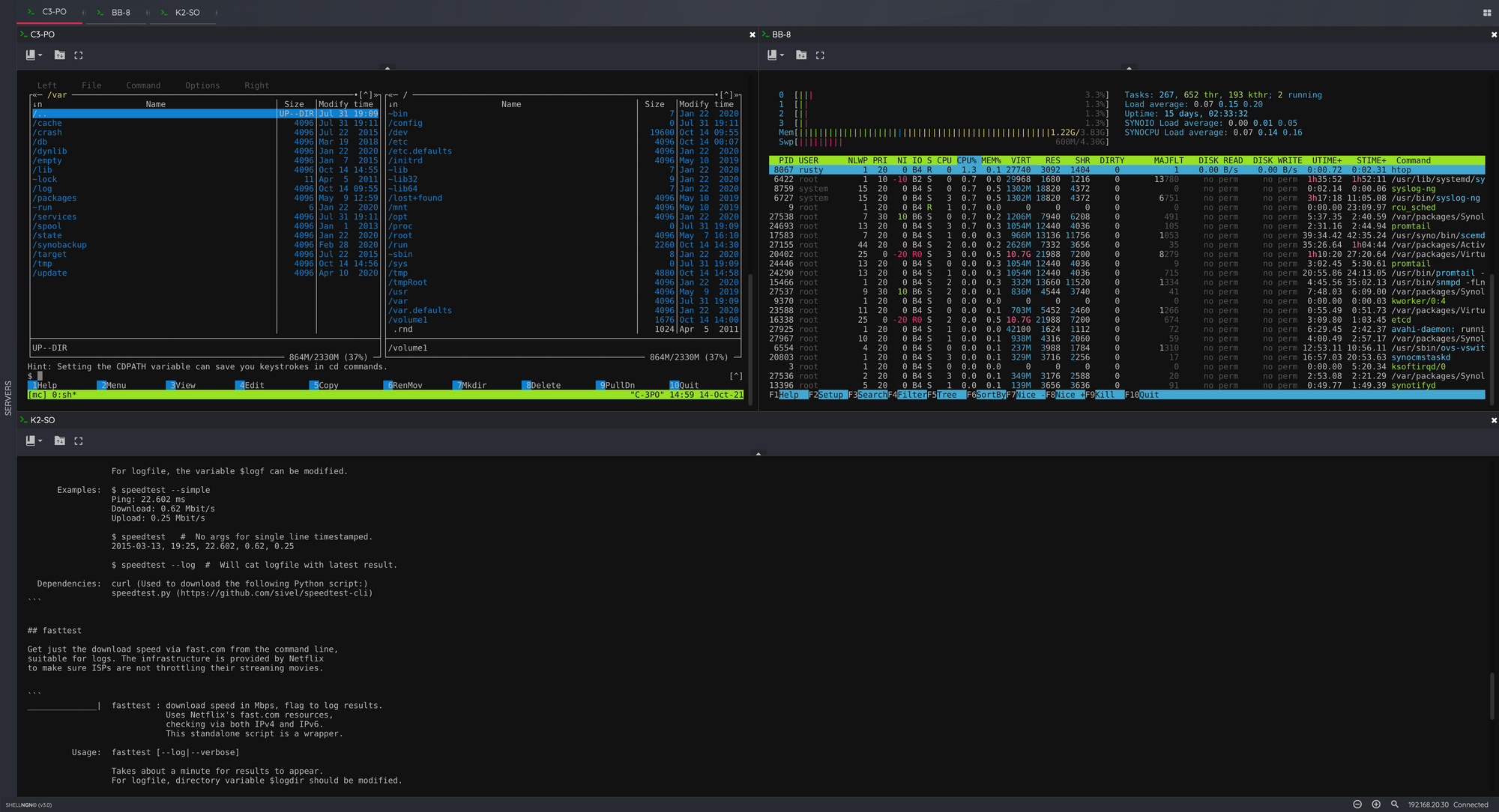Image resolution: width=1499 pixels, height=812 pixels.
Task: Open the Left menu in Midnight Commander
Action: (47, 85)
